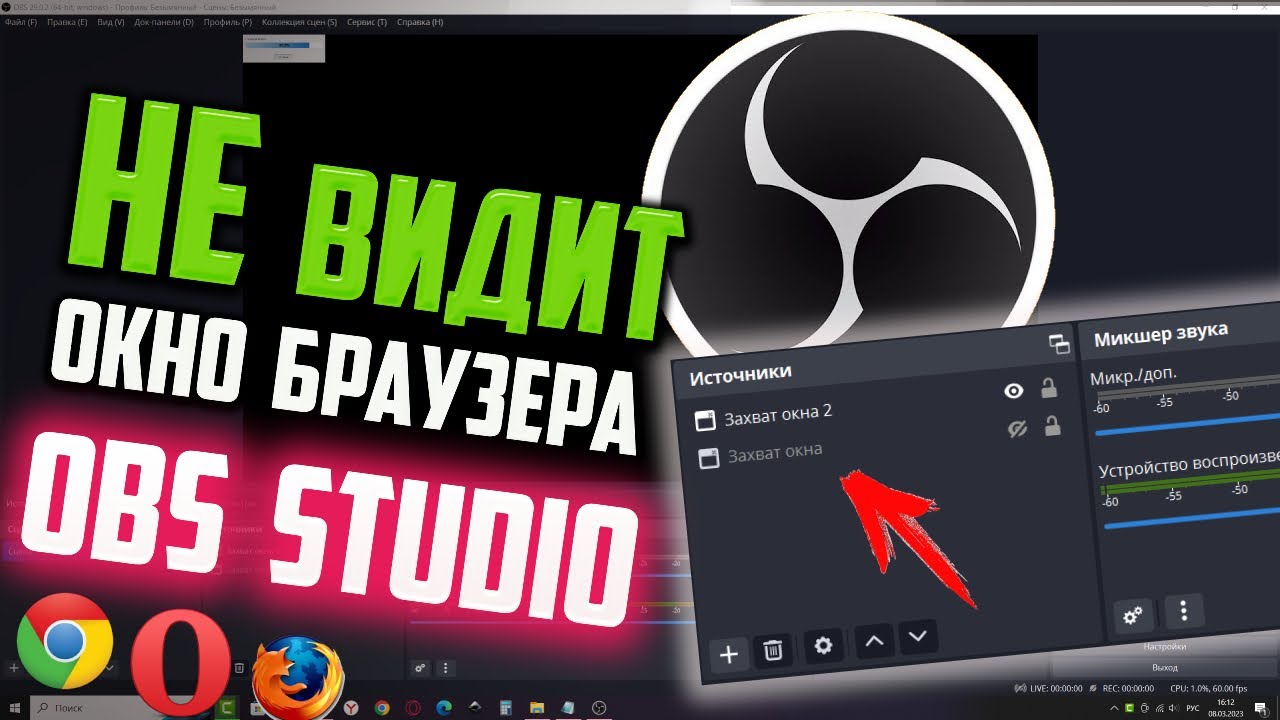This screenshot has height=720, width=1280.
Task: Click the Поиск taskbar search box
Action: 120,708
